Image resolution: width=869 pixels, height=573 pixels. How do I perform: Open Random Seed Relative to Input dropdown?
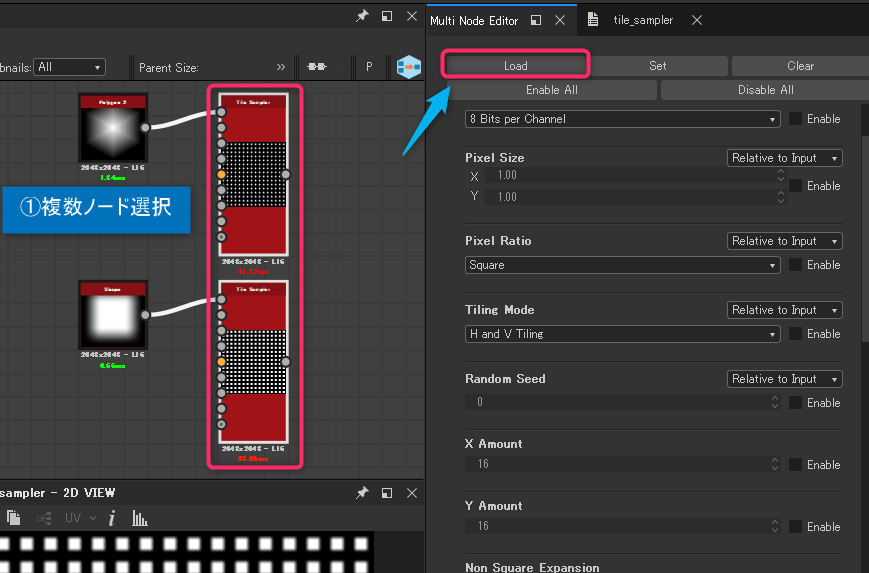tap(784, 379)
